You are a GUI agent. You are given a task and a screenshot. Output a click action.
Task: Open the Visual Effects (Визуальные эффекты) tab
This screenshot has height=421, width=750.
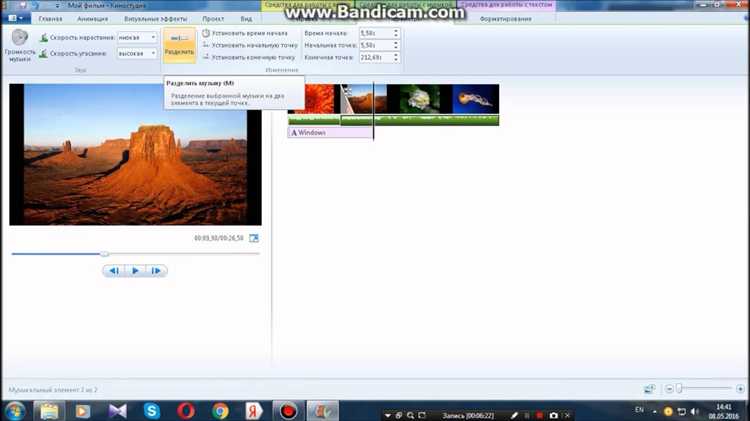(155, 19)
